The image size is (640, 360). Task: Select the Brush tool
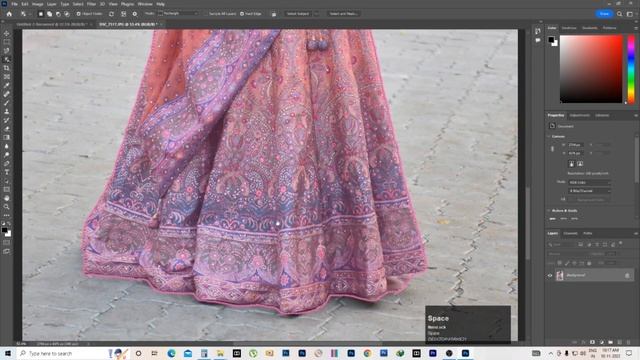pyautogui.click(x=7, y=103)
